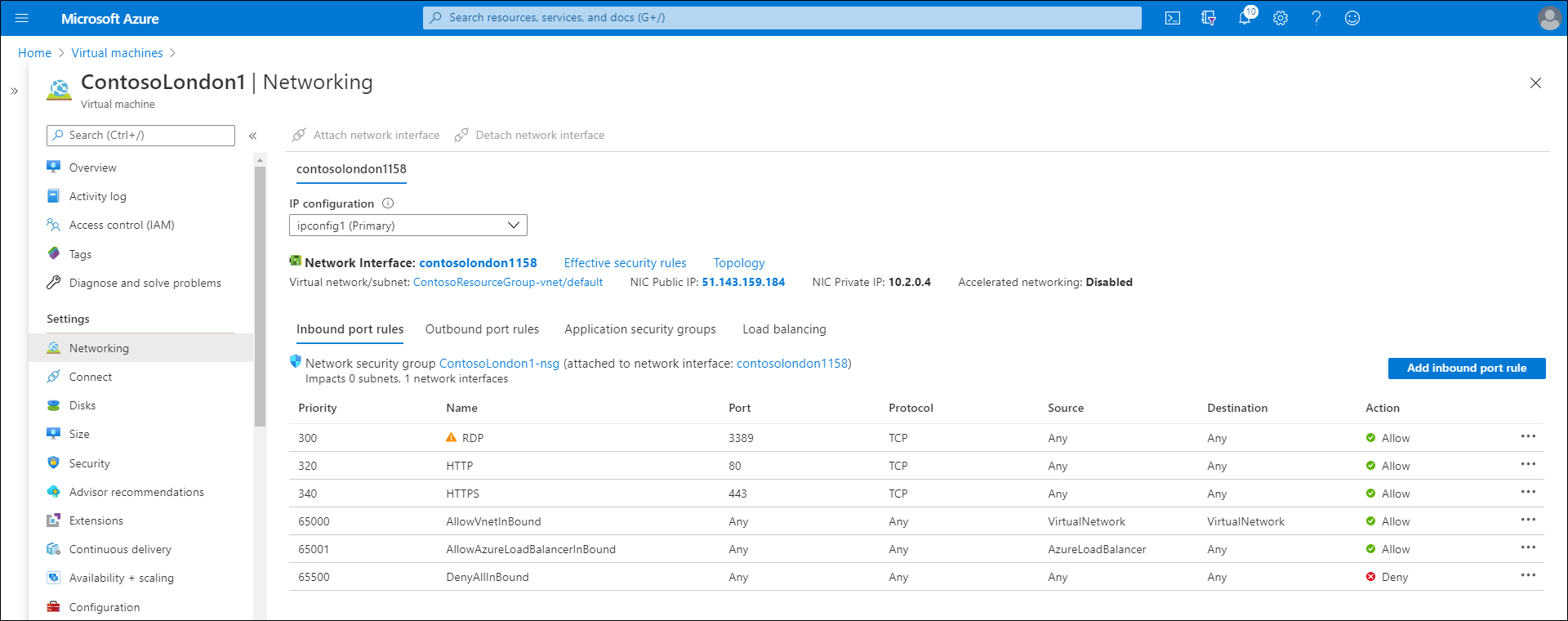Open the ellipsis menu for AllowVnetInBound rule
This screenshot has width=1568, height=621.
pyautogui.click(x=1528, y=520)
